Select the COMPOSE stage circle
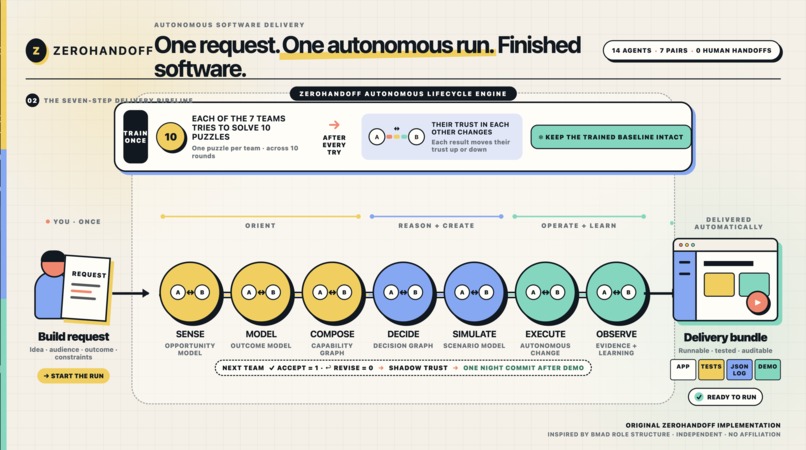This screenshot has width=806, height=450. click(x=332, y=293)
